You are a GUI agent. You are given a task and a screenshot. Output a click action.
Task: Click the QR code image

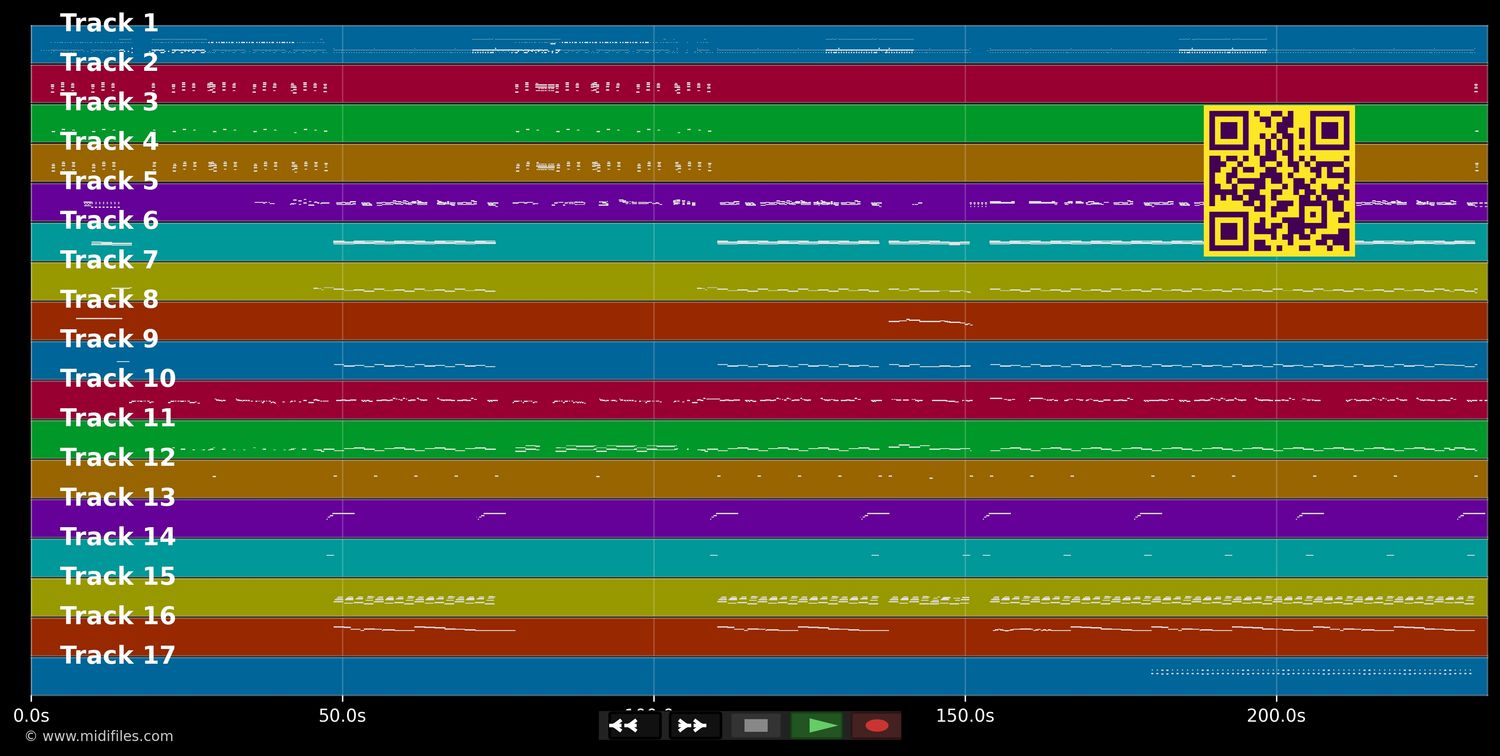(x=1279, y=181)
